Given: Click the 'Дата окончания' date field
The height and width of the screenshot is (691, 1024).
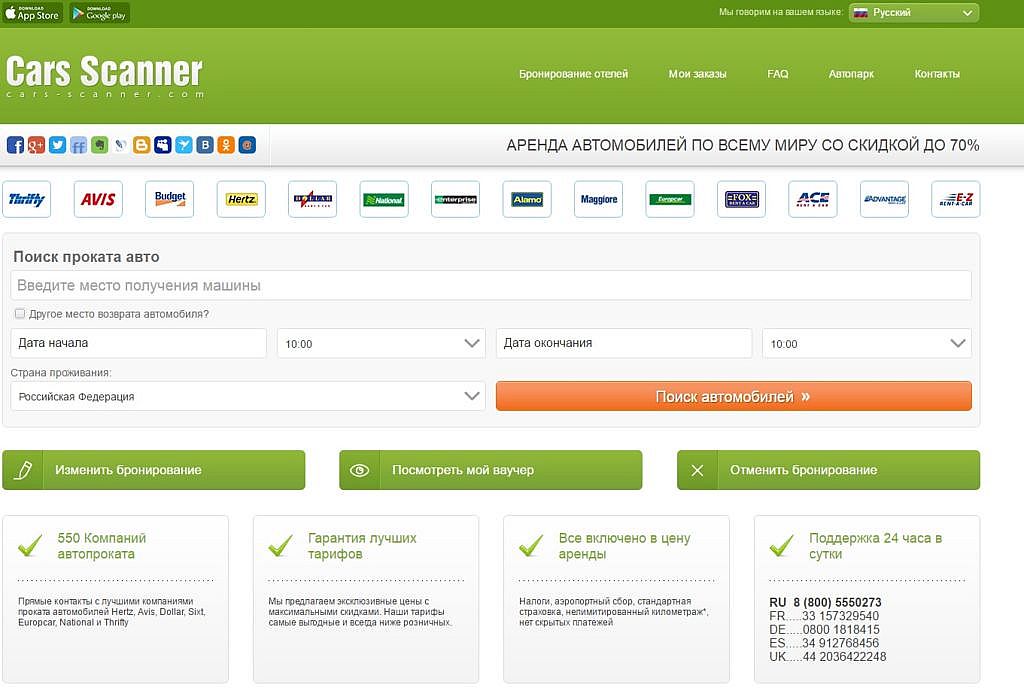Looking at the screenshot, I should tap(623, 343).
